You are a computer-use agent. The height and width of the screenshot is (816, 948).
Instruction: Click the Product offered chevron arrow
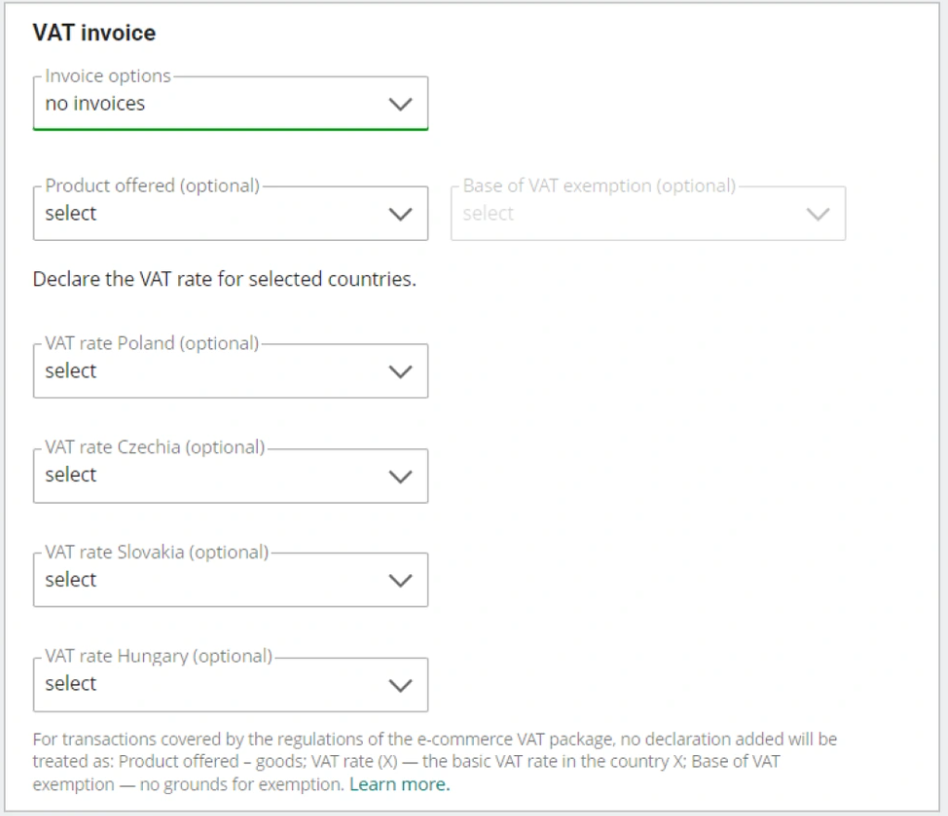(x=400, y=214)
